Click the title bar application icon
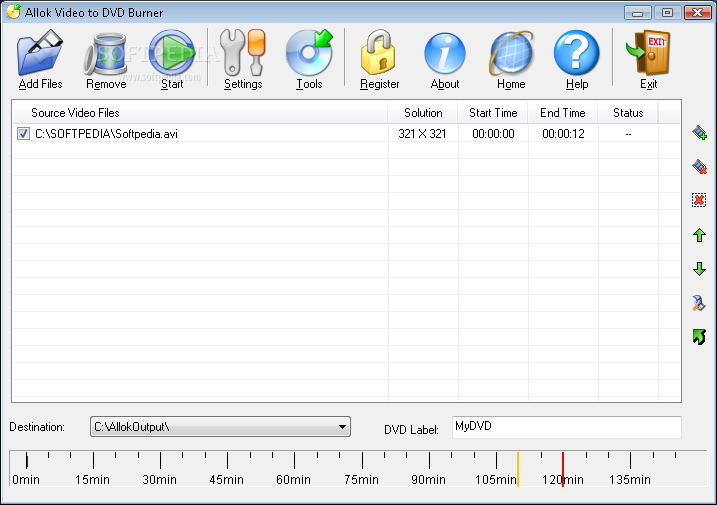This screenshot has height=505, width=717. coord(14,11)
